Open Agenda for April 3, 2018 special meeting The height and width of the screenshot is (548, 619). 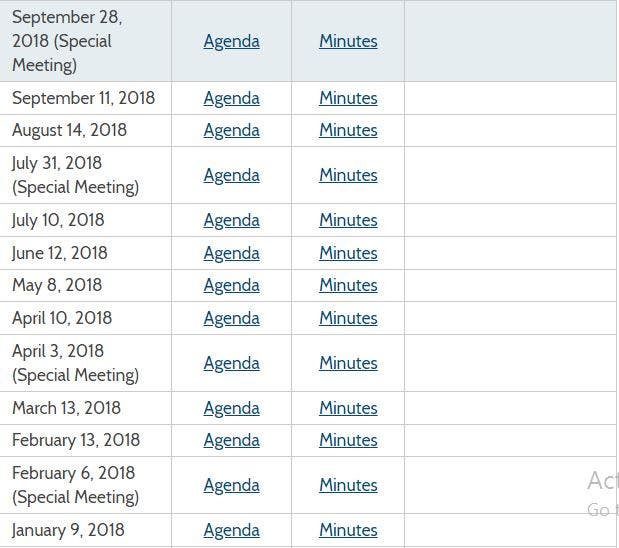point(231,363)
